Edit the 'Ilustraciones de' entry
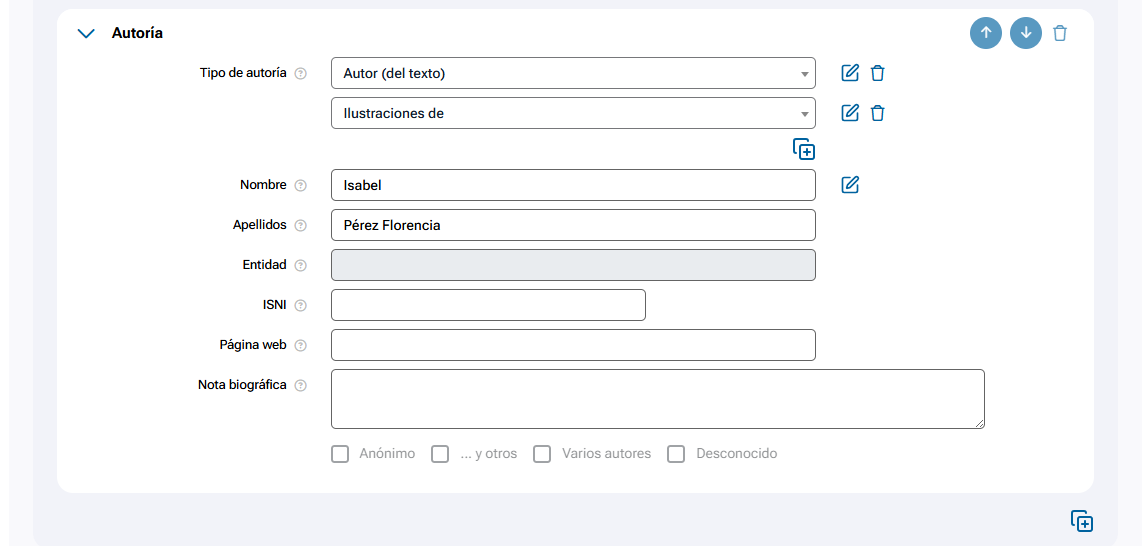 tap(849, 113)
